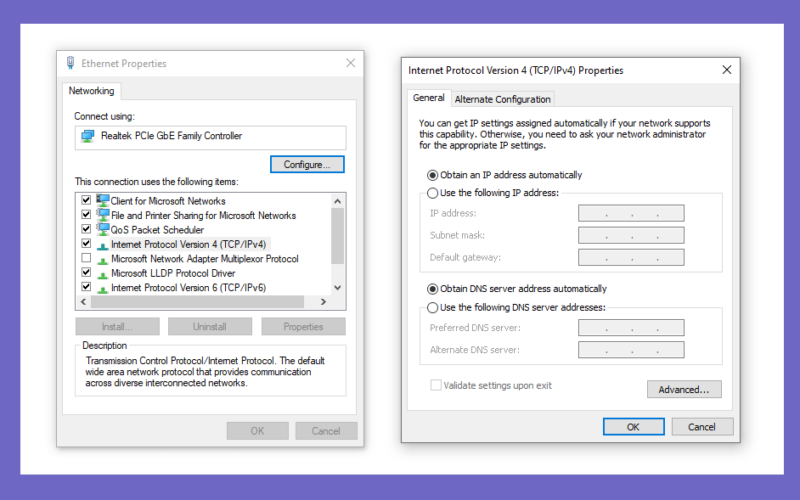
Task: Click items list scroll down arrow
Action: click(337, 288)
